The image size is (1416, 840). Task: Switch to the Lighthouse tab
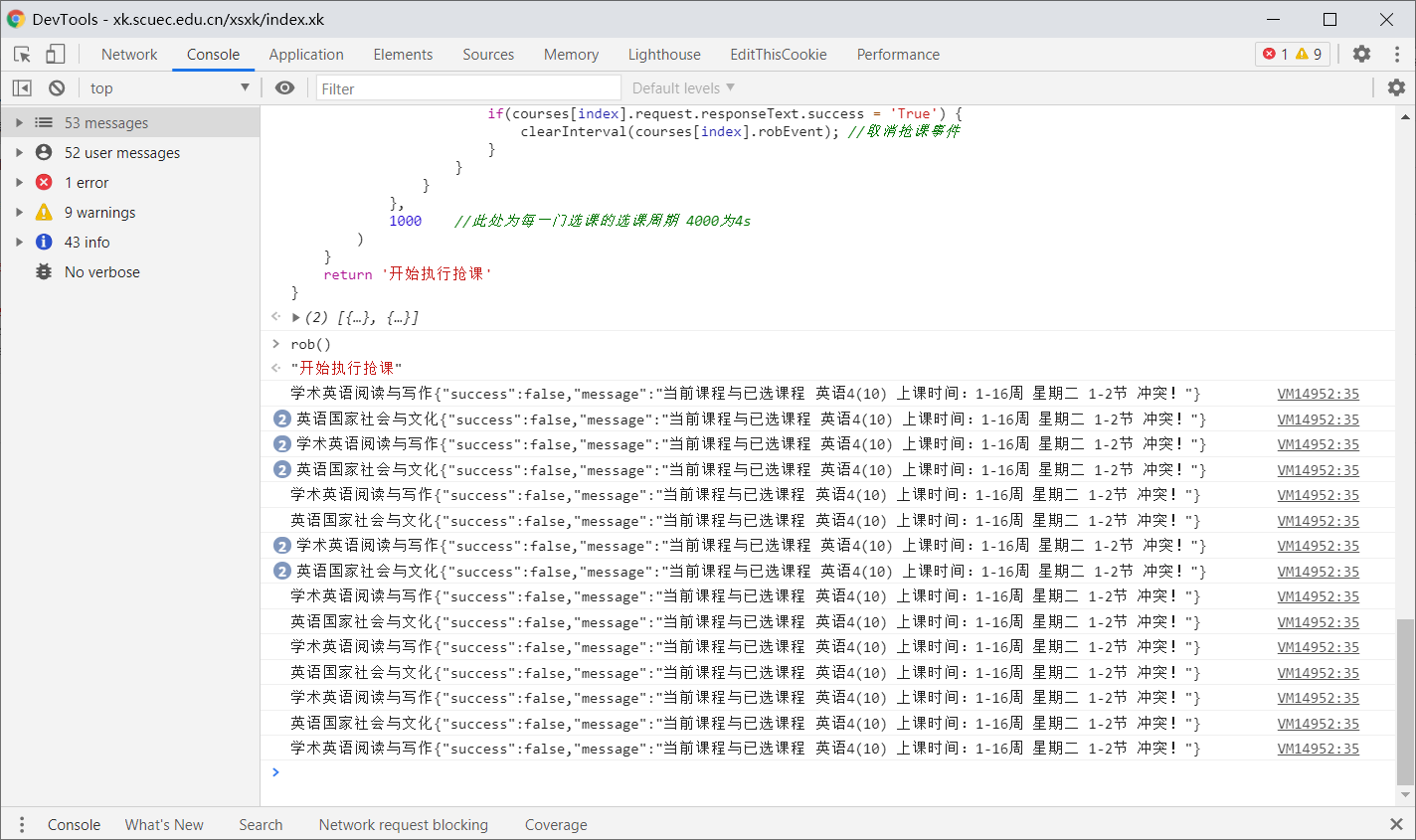coord(664,55)
